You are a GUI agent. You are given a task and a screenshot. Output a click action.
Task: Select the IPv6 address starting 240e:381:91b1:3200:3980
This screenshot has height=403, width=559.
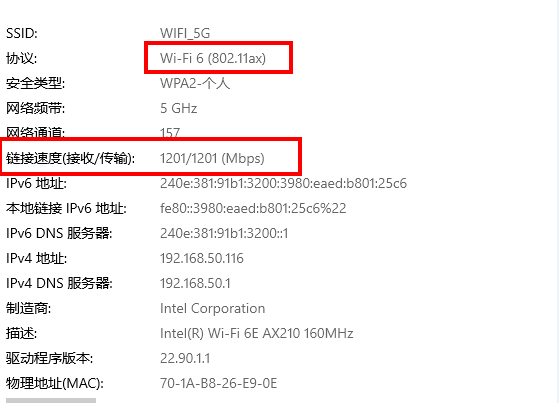[283, 183]
